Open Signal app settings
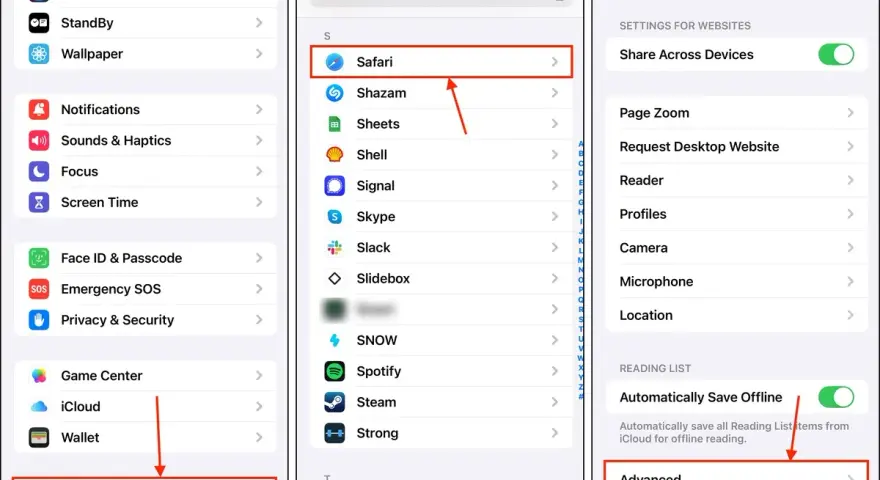 pyautogui.click(x=441, y=186)
